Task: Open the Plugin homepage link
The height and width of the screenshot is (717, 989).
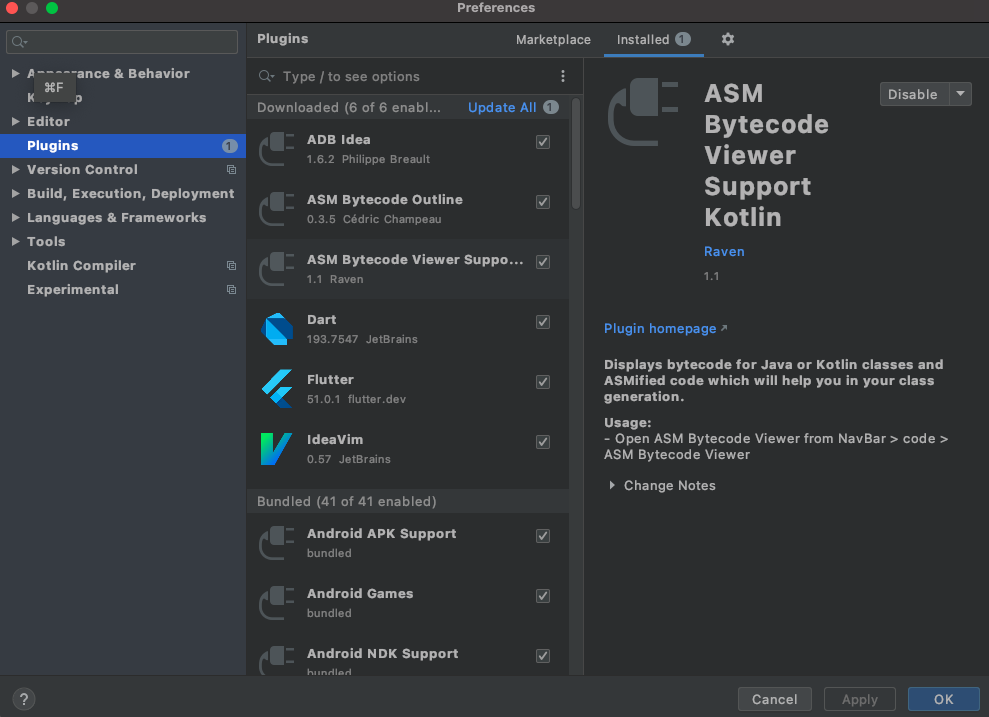Action: (660, 329)
